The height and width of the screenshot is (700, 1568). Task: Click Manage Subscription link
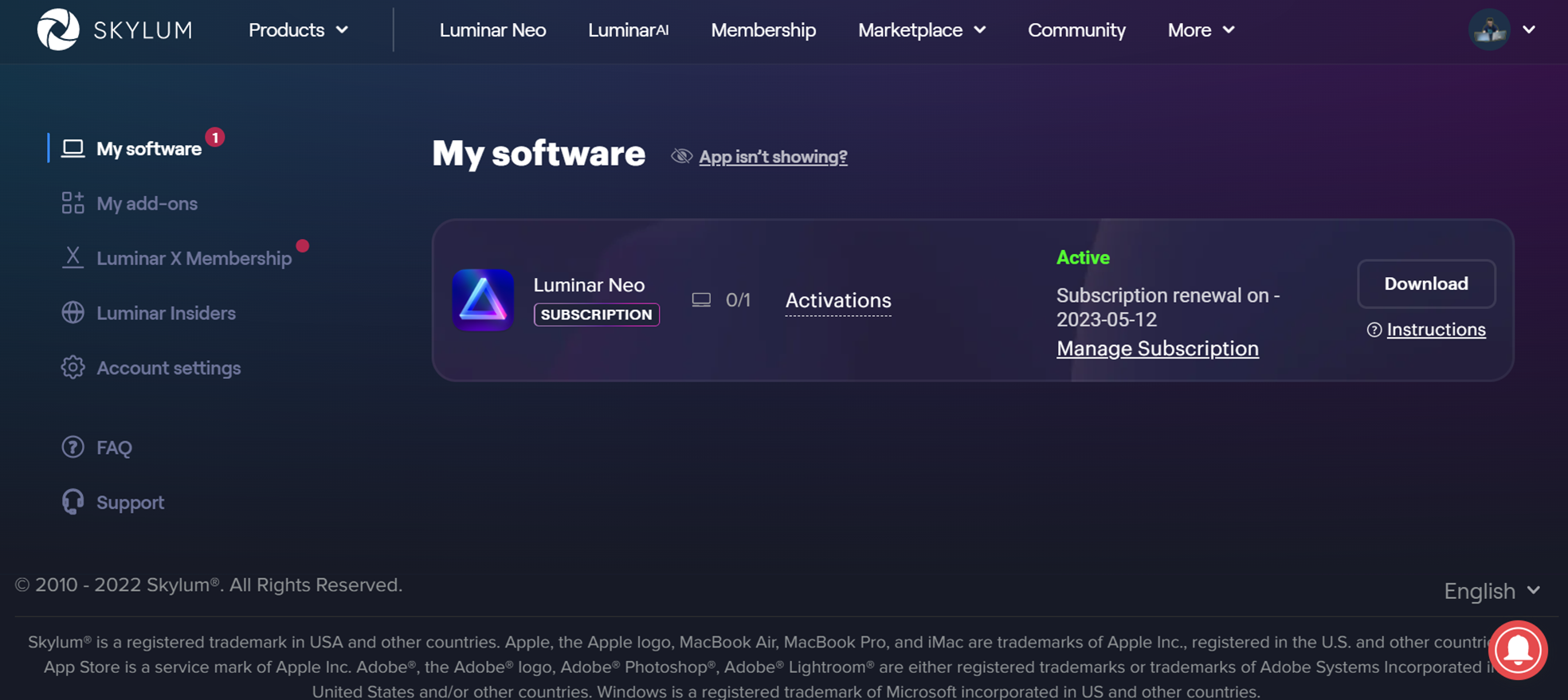[1158, 349]
